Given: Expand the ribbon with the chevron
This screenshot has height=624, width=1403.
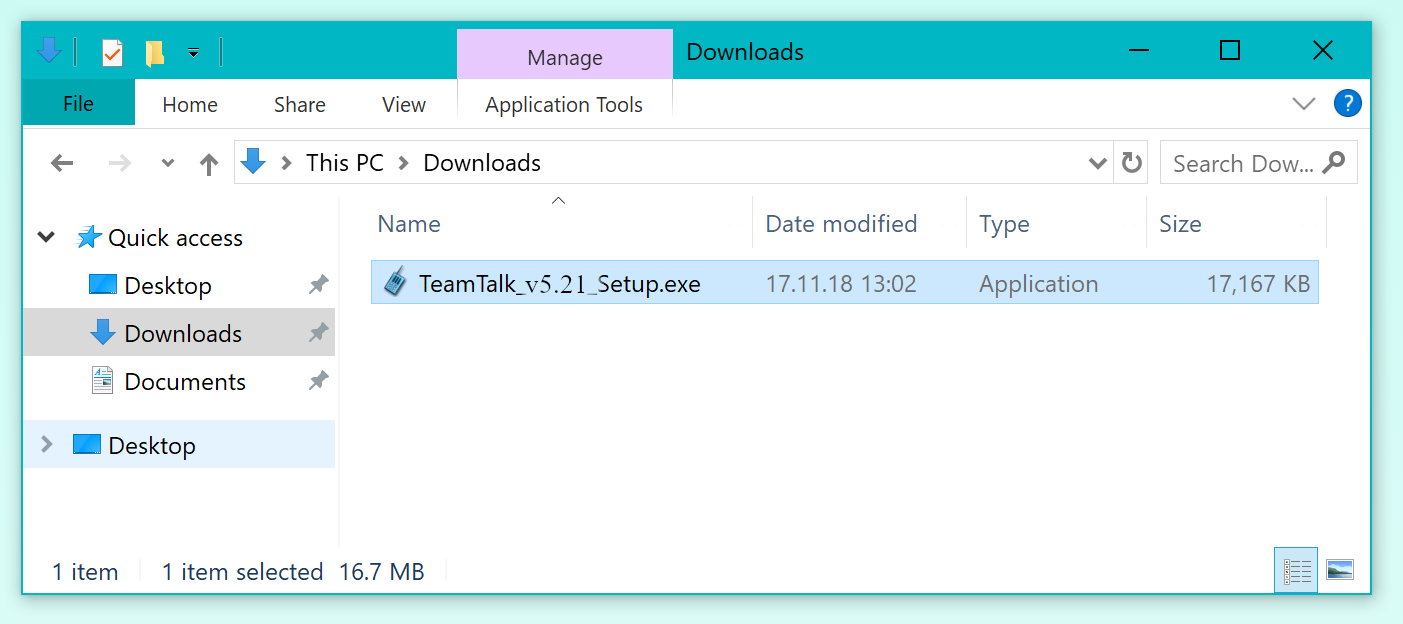Looking at the screenshot, I should tap(1303, 104).
